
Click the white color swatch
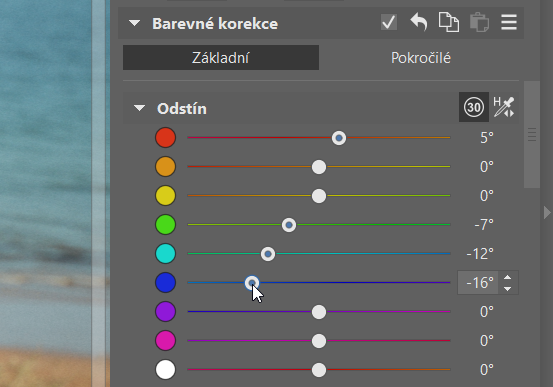(x=165, y=370)
